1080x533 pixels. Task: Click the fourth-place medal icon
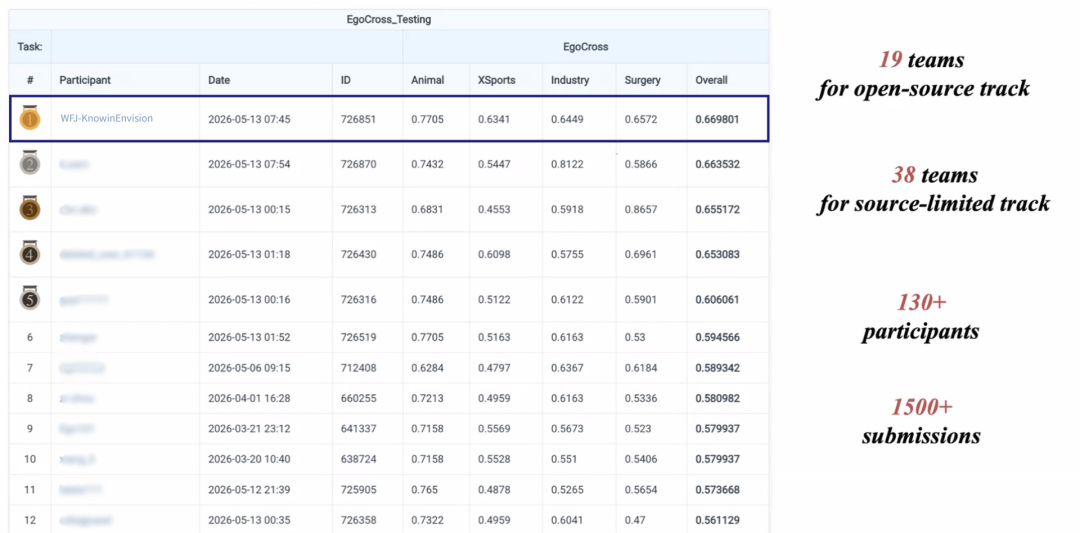(30, 253)
